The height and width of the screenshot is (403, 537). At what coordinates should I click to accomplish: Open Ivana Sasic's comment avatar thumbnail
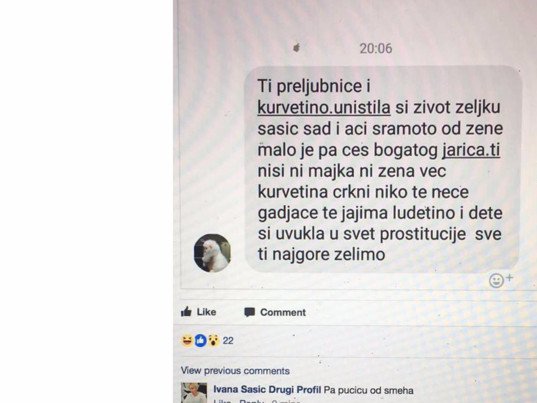[194, 393]
